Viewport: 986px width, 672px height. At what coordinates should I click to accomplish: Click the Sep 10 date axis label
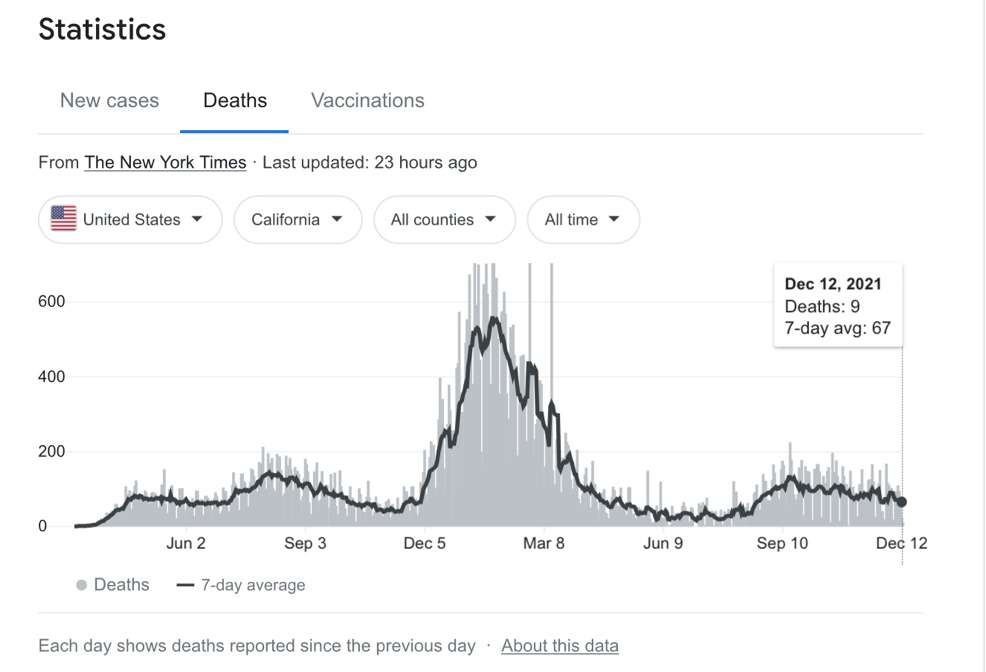point(782,543)
